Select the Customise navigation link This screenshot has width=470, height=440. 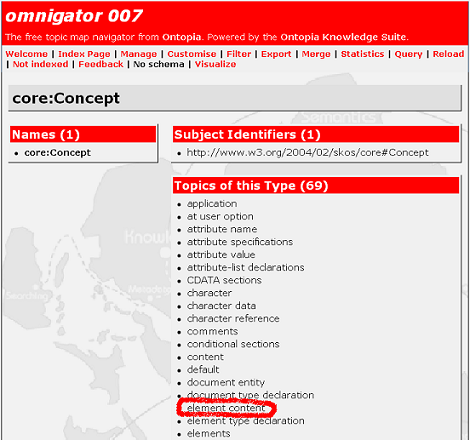(x=192, y=54)
